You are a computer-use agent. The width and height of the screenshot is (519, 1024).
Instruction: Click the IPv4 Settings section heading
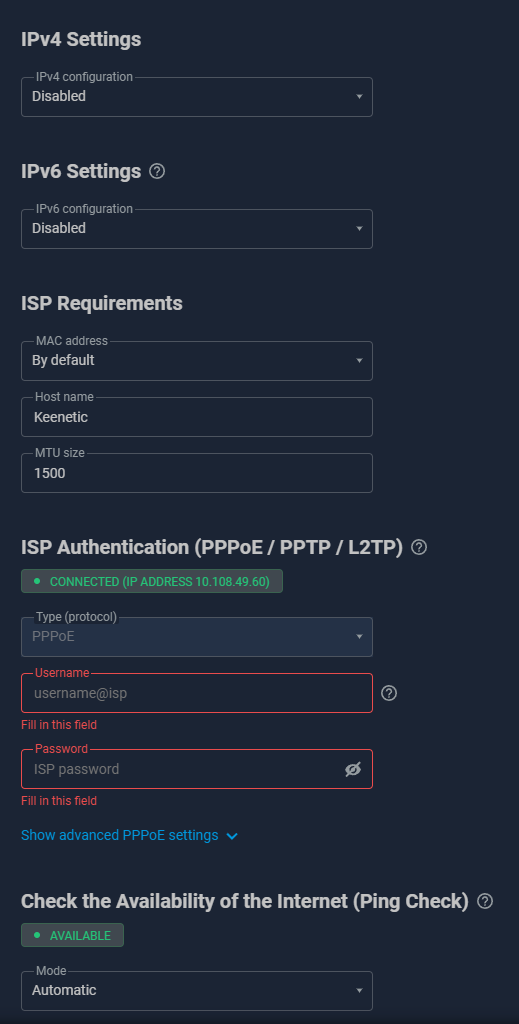[x=81, y=39]
